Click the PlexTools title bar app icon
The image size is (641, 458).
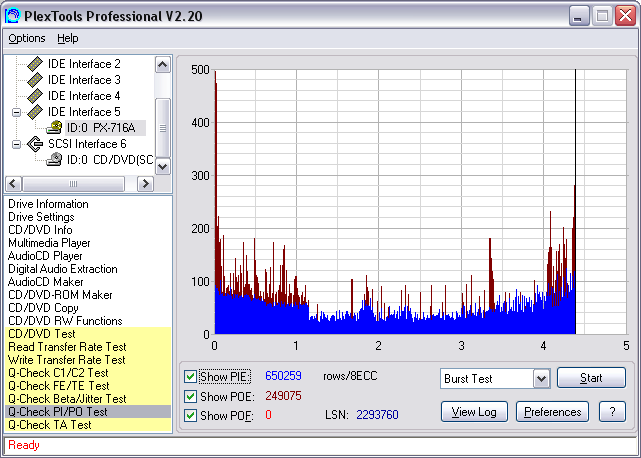point(12,16)
